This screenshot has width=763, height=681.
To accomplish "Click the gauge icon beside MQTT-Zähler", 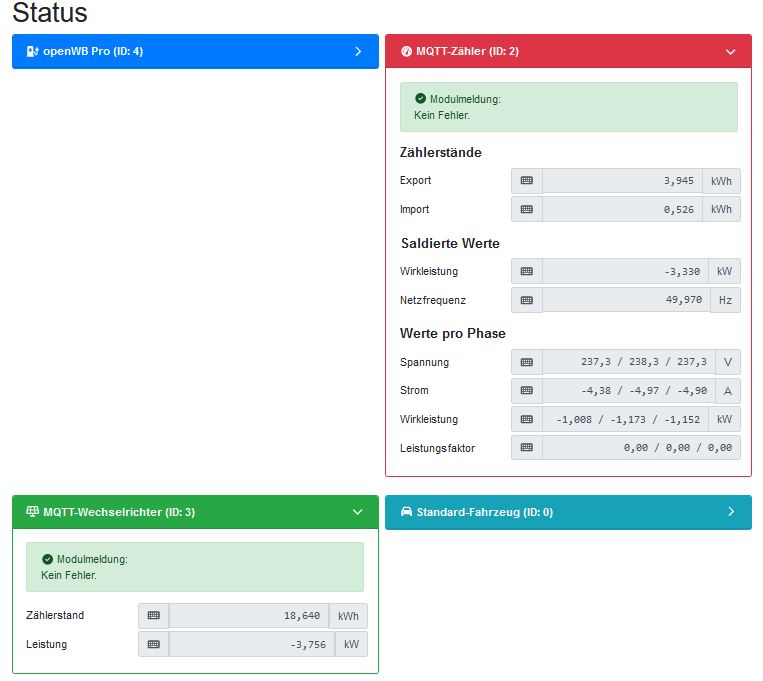I will [x=406, y=51].
